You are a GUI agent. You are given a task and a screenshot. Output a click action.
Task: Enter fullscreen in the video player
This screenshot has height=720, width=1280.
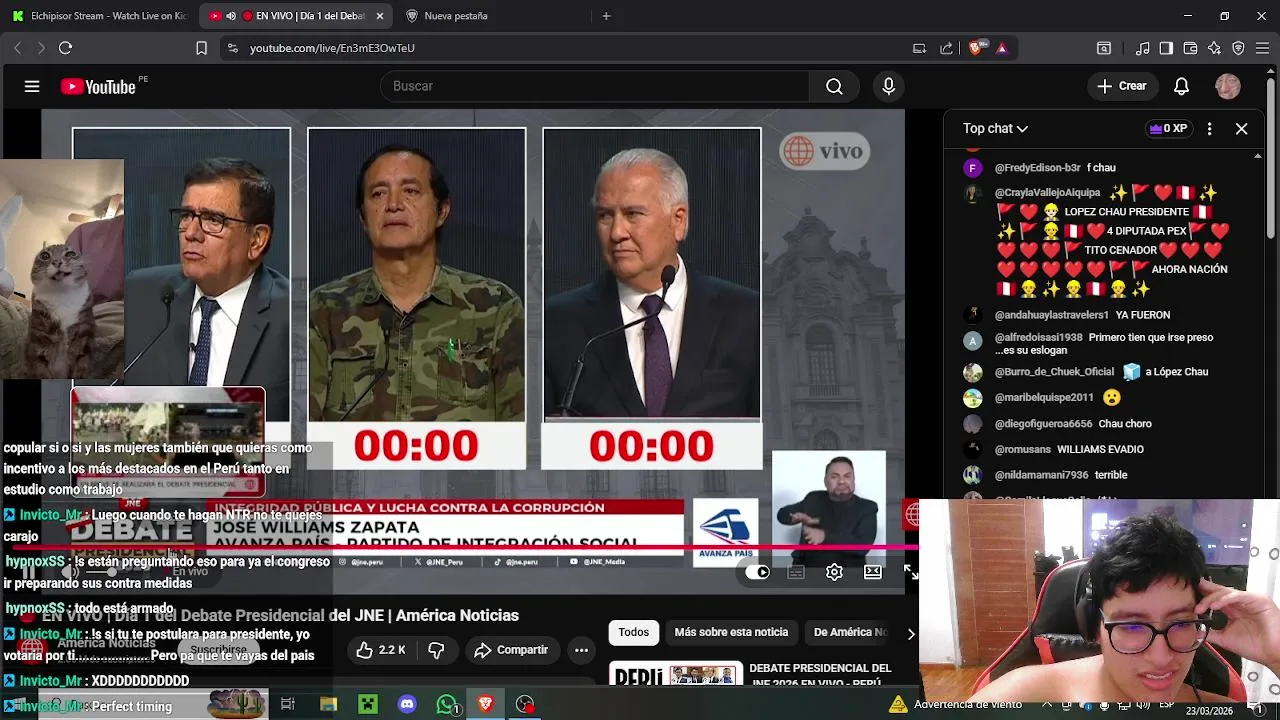pos(910,572)
